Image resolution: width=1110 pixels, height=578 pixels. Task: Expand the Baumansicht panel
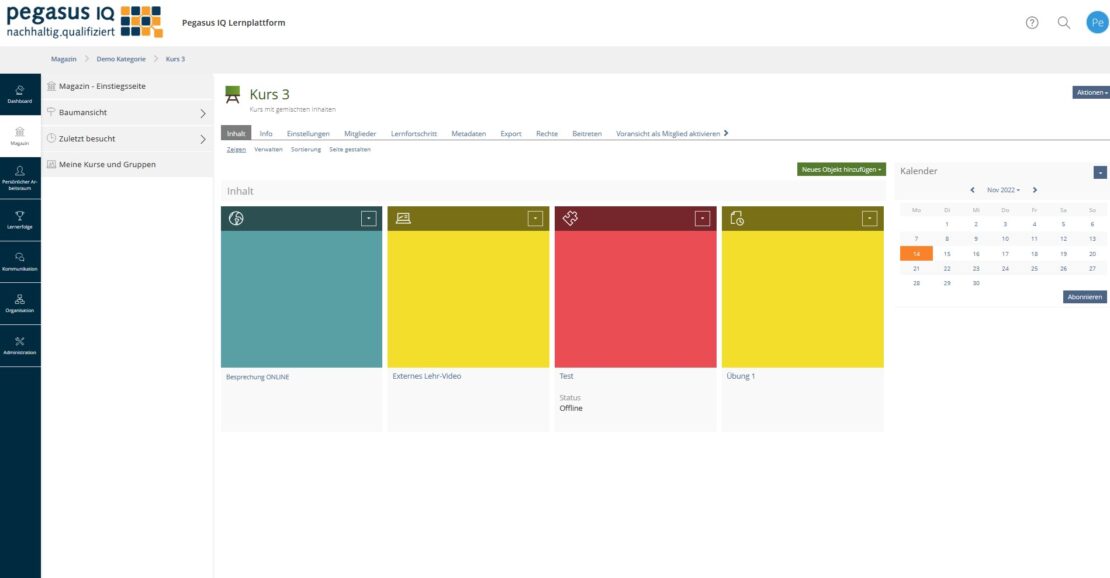coord(202,113)
